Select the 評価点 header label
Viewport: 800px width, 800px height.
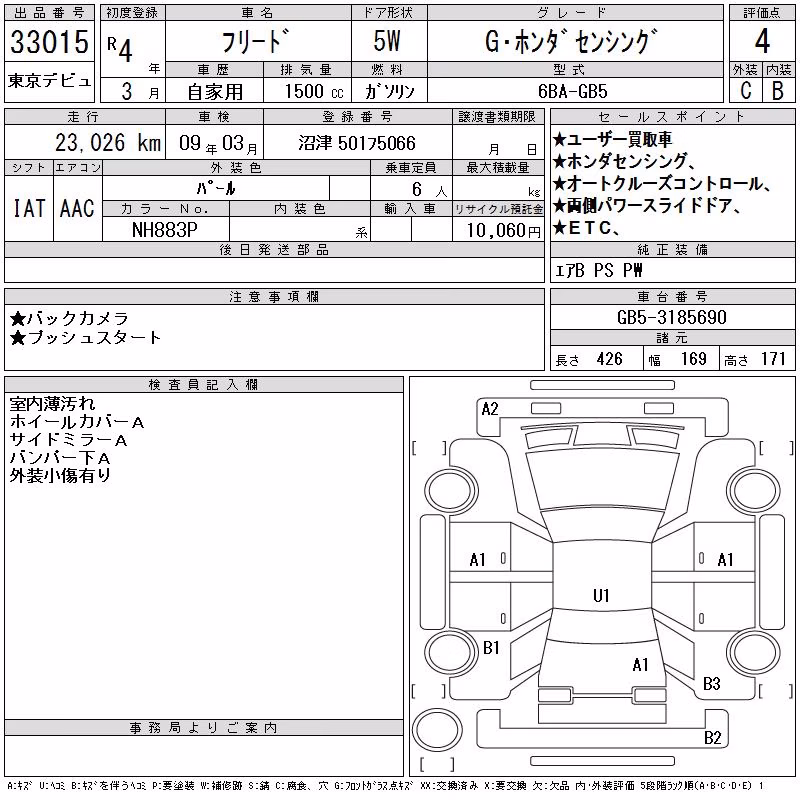point(762,13)
